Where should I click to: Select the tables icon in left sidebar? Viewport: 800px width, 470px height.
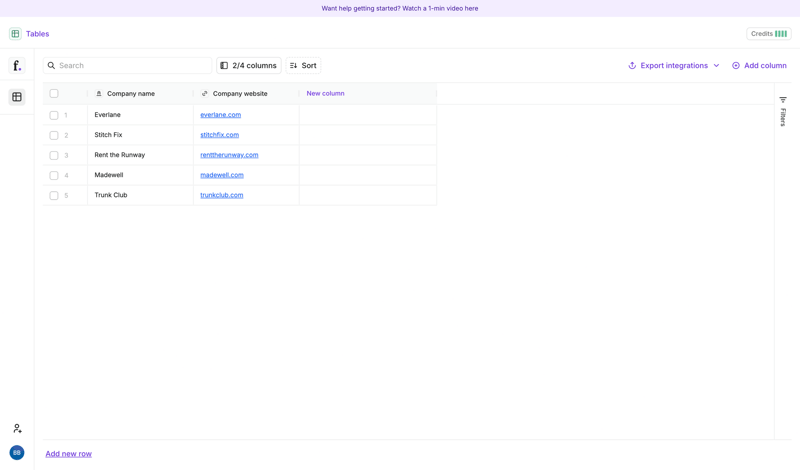(x=17, y=97)
